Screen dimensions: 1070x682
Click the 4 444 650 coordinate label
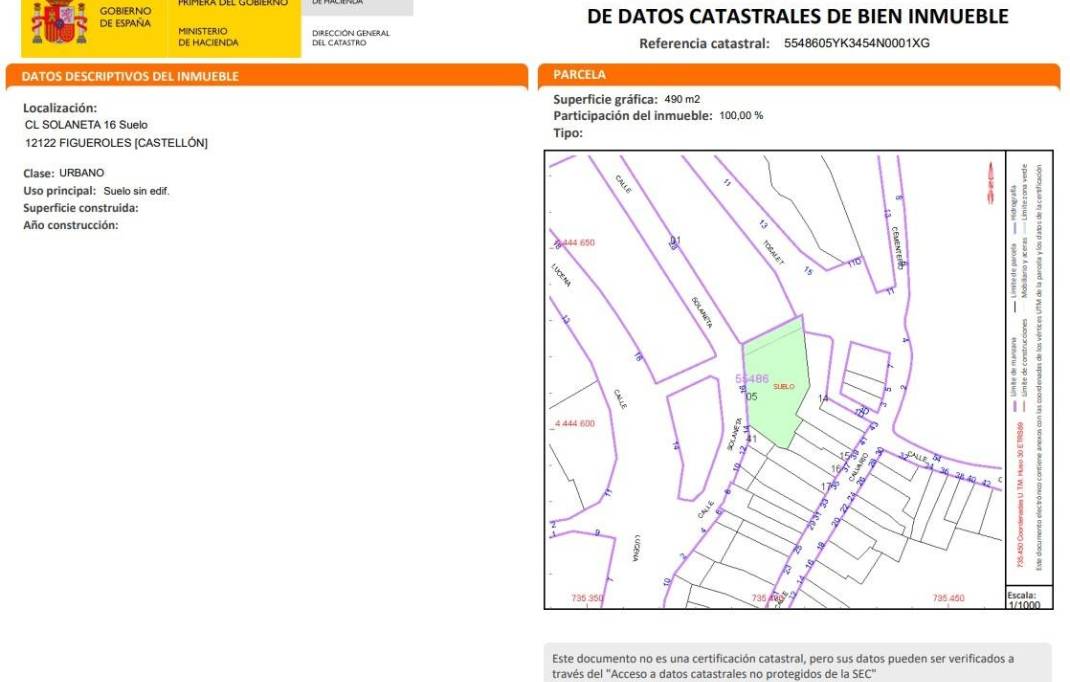tap(574, 243)
